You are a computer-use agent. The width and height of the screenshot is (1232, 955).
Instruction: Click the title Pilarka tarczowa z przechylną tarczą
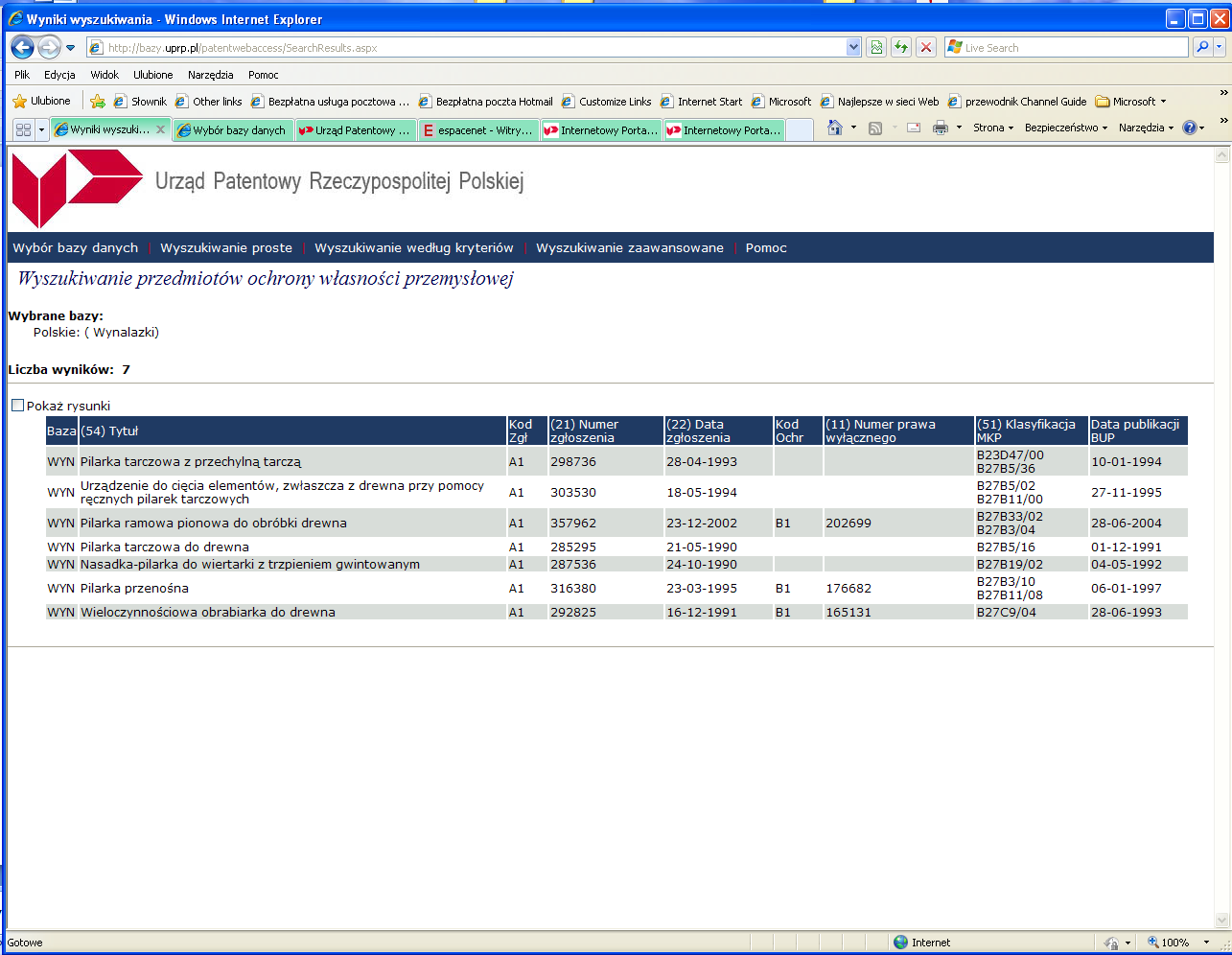(x=191, y=461)
